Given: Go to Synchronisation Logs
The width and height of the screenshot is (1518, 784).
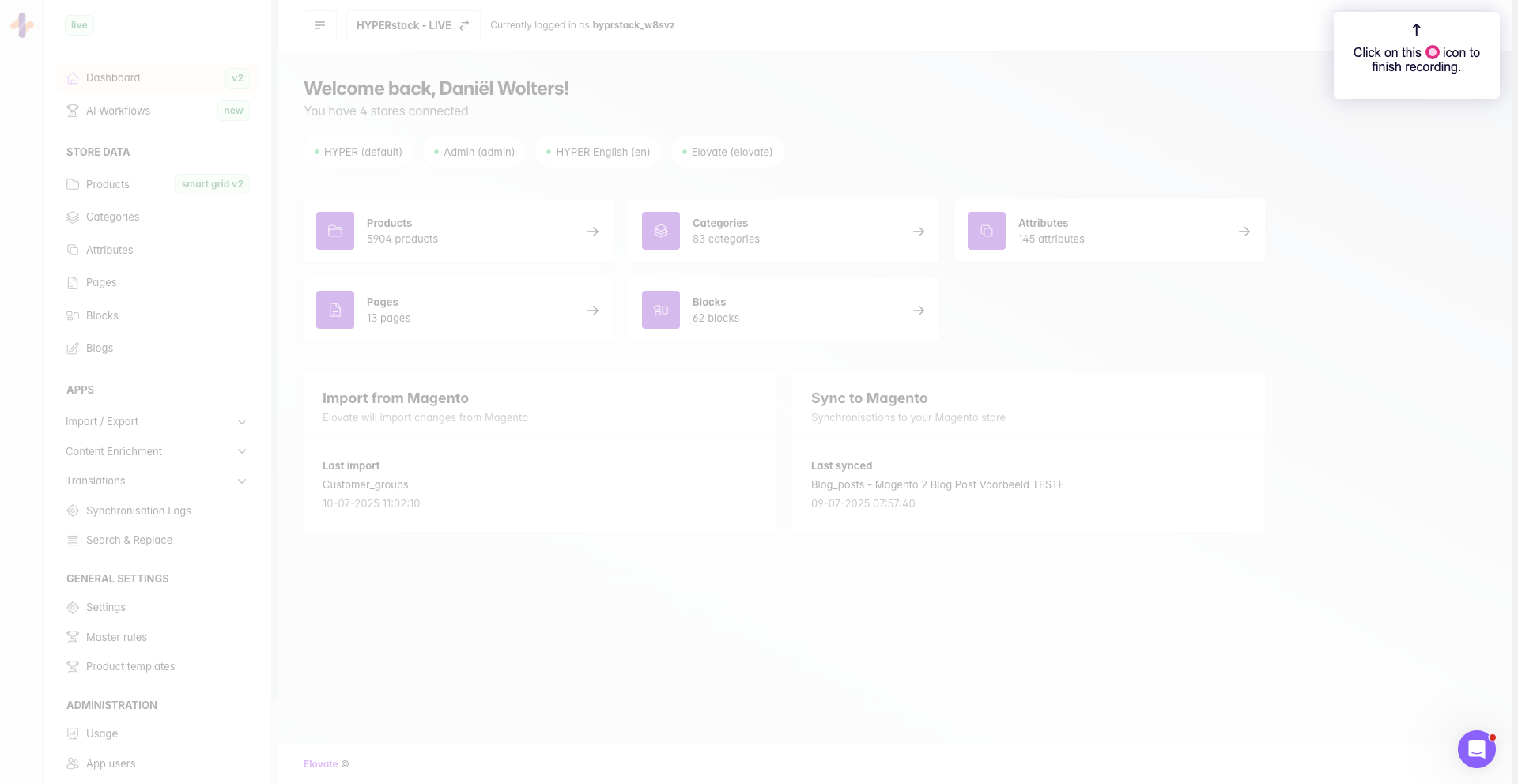Looking at the screenshot, I should click(x=138, y=511).
